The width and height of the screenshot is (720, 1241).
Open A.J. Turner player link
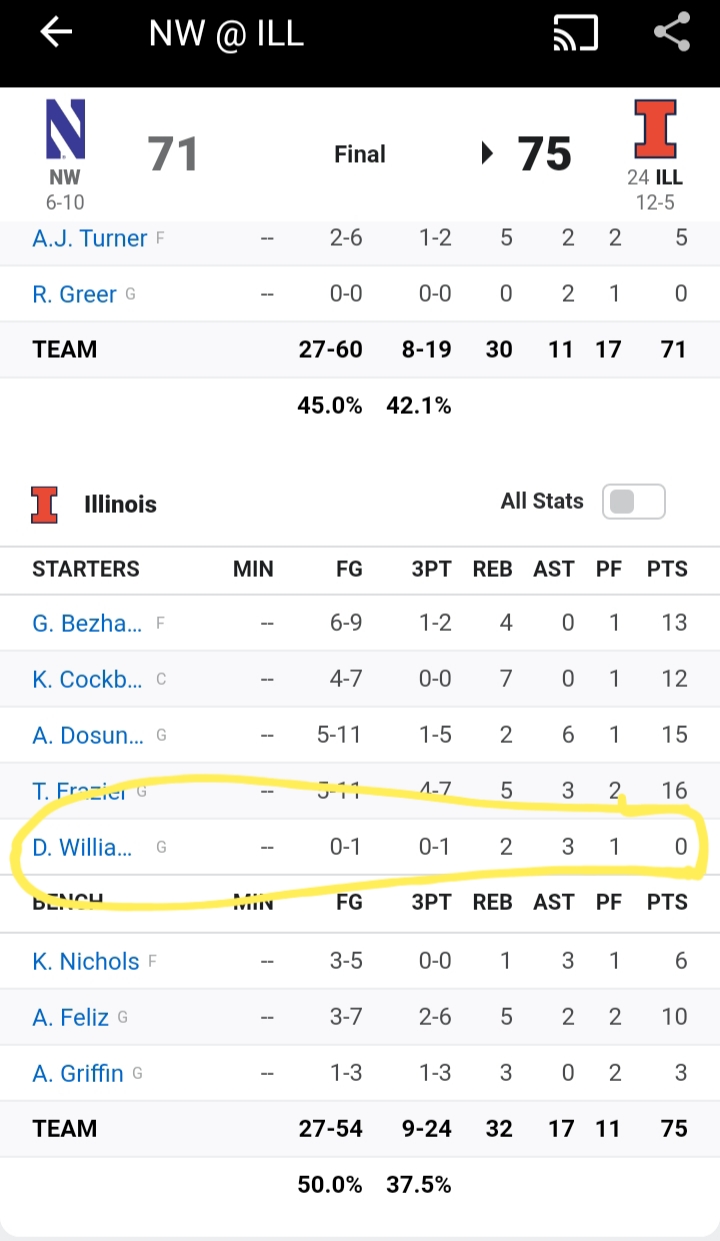tap(90, 238)
